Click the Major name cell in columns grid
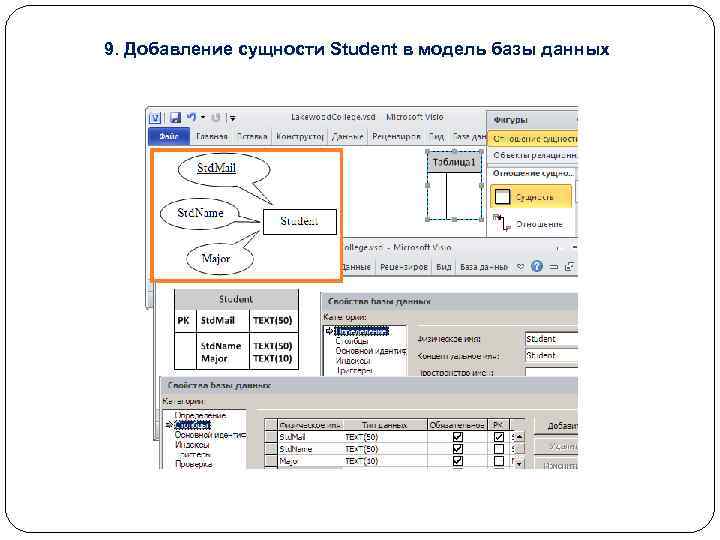 289,461
